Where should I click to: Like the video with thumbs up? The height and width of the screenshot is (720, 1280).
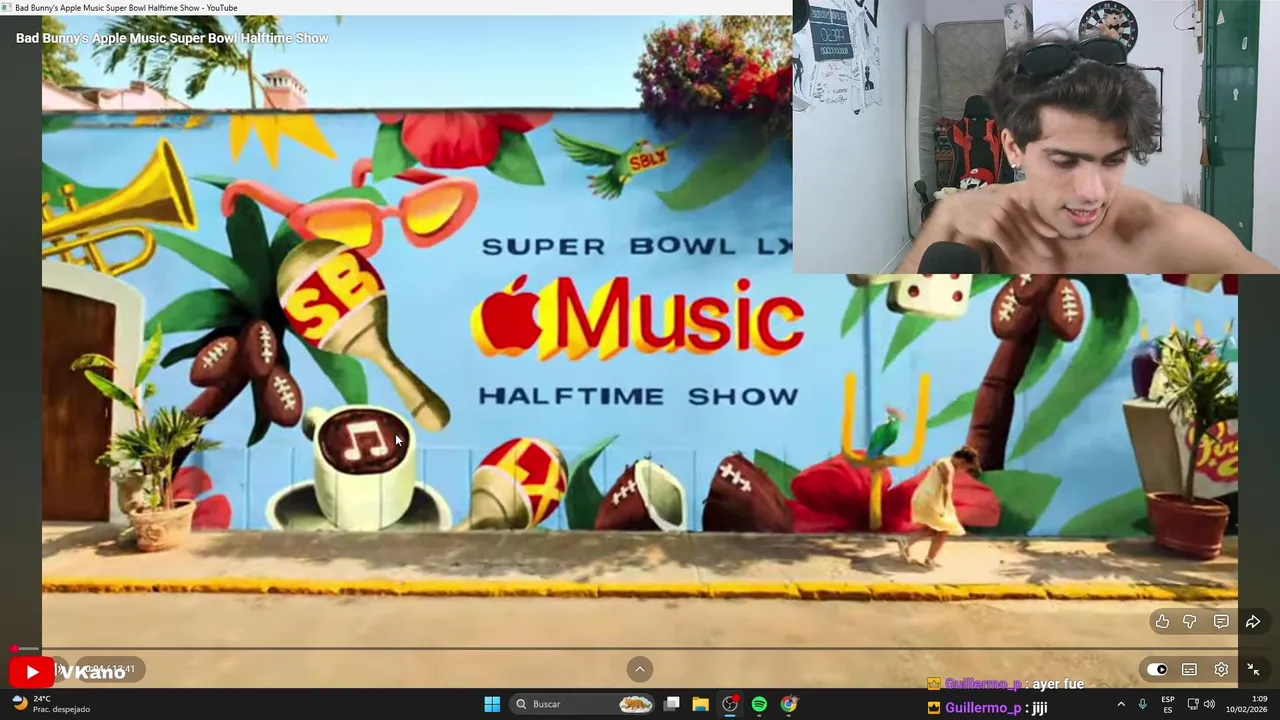pos(1162,622)
